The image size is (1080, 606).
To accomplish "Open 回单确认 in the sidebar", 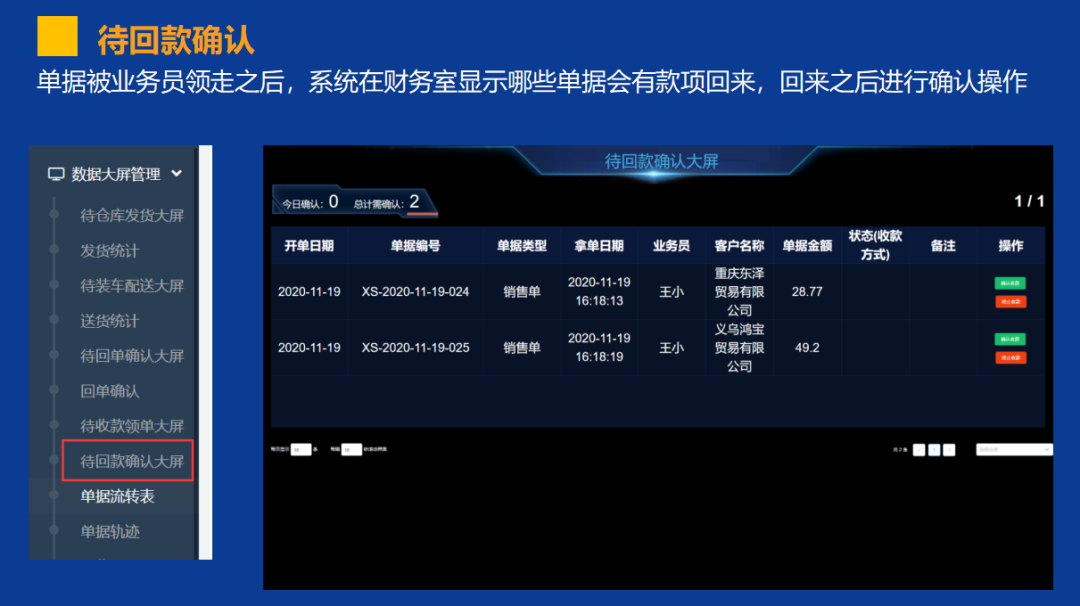I will click(110, 391).
